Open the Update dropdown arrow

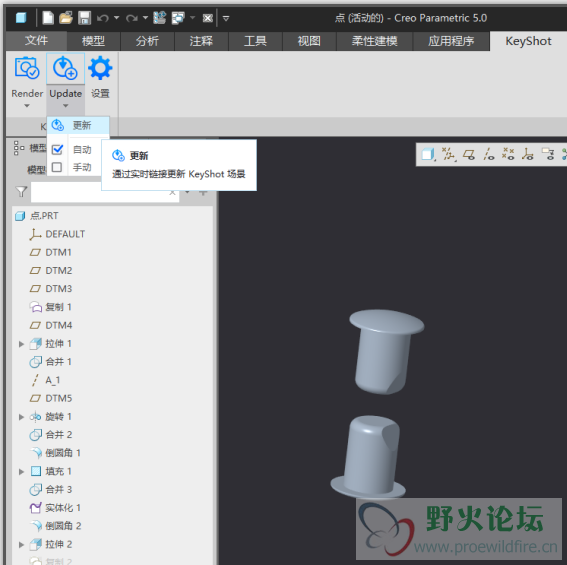click(x=65, y=106)
